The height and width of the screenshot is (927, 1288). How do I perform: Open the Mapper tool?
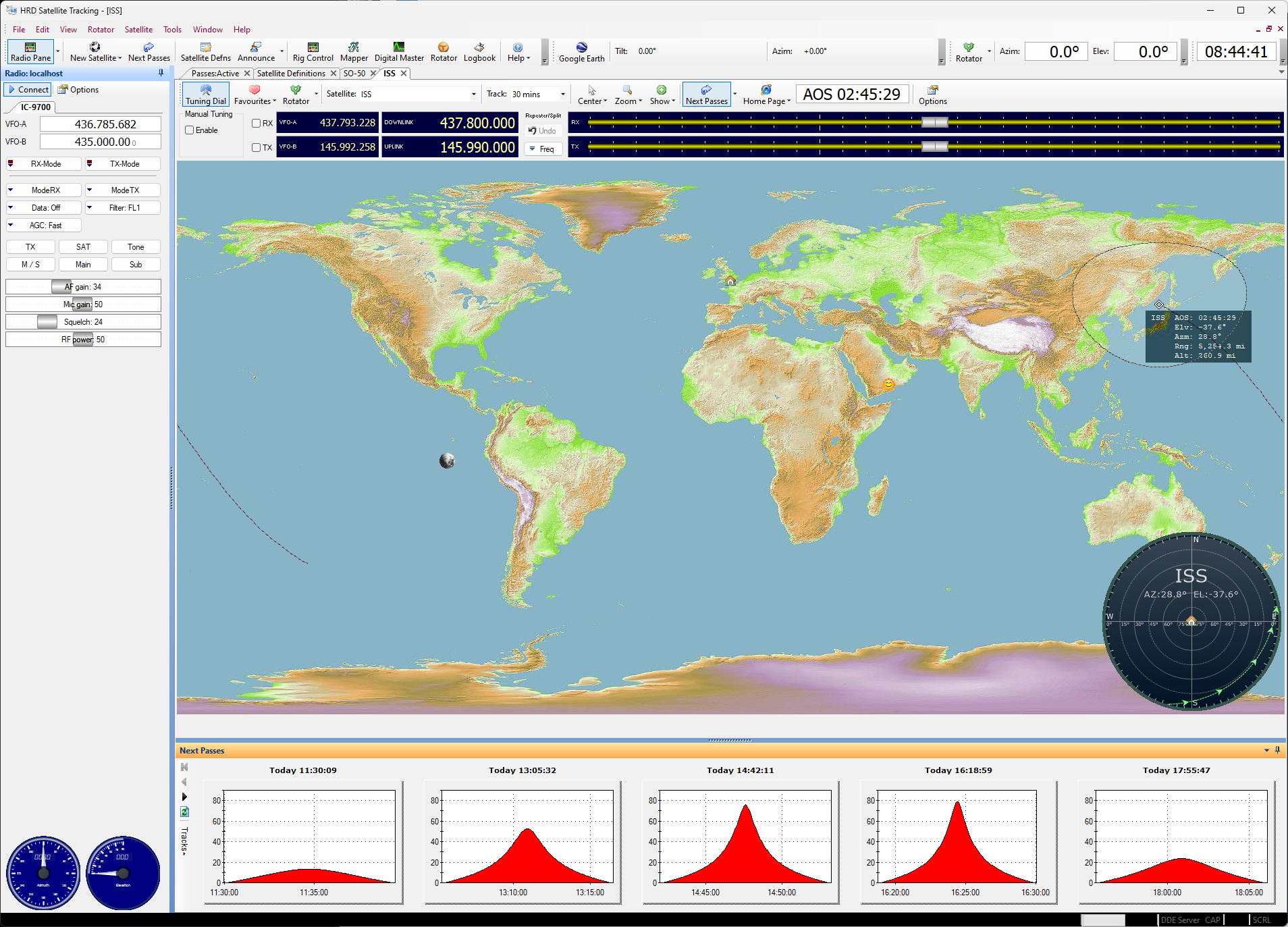point(354,51)
